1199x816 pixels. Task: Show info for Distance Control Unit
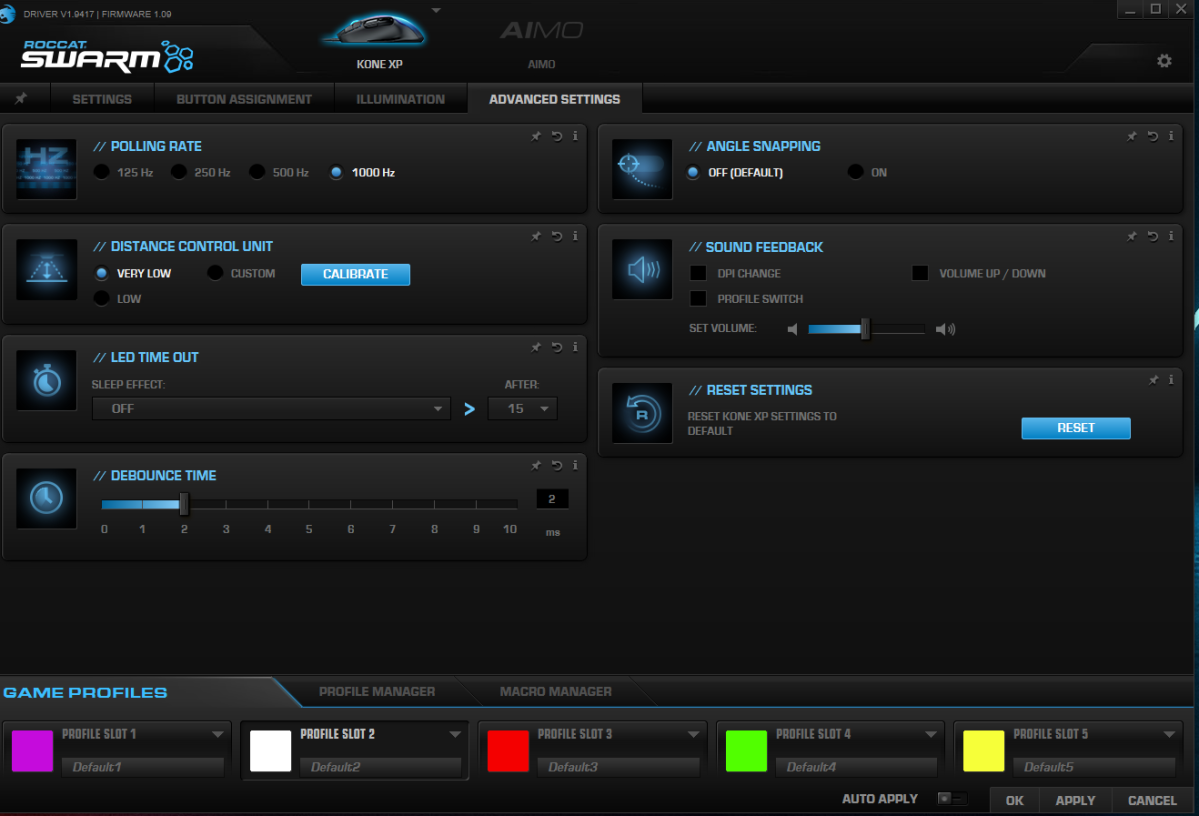click(x=575, y=236)
